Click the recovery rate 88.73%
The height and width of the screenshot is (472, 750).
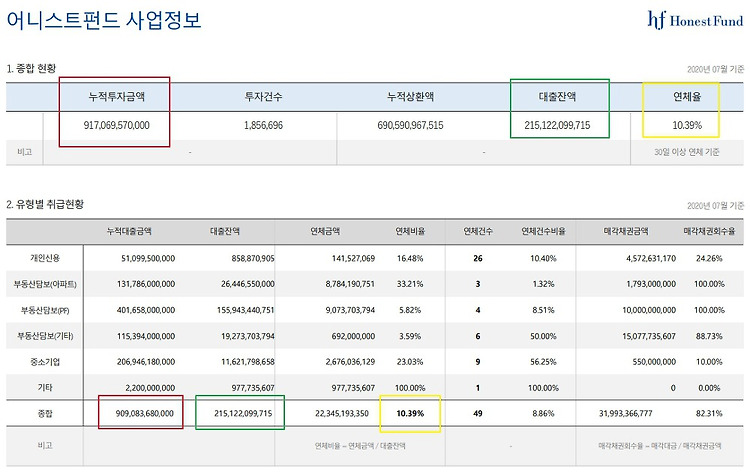click(x=709, y=336)
